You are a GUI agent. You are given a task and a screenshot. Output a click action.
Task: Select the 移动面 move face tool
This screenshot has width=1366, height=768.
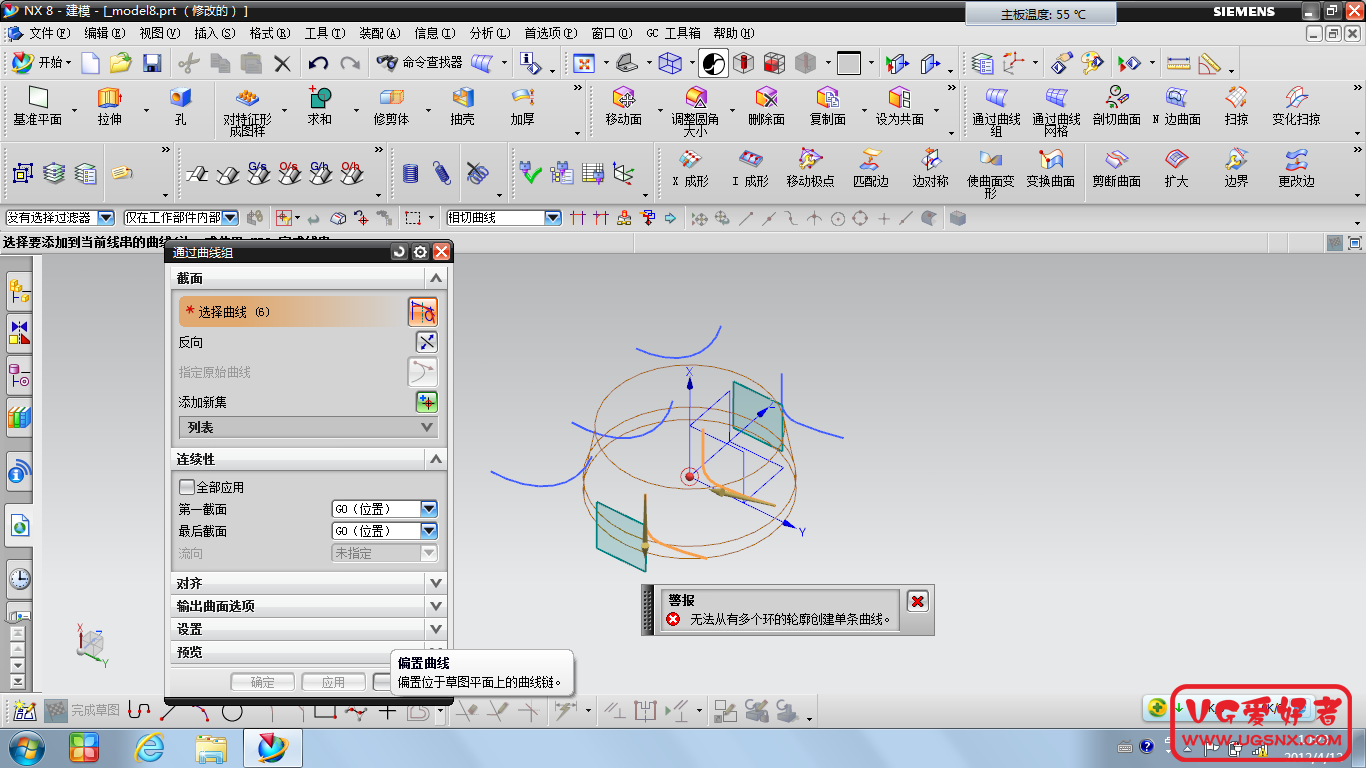[624, 106]
